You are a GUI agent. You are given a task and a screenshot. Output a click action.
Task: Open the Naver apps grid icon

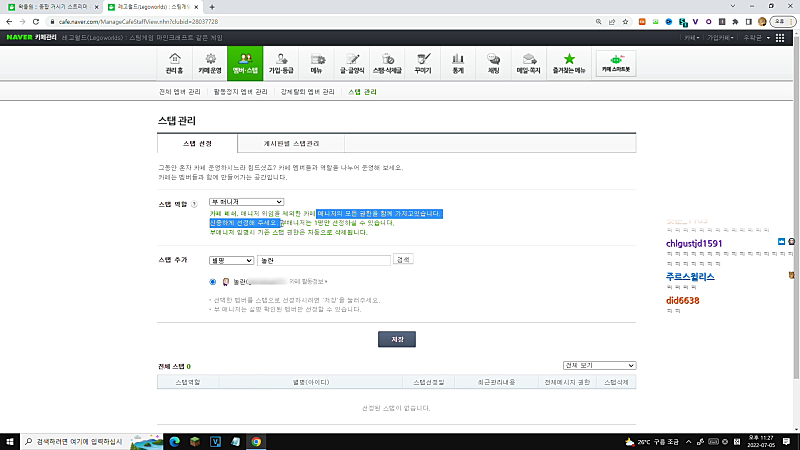(x=780, y=38)
